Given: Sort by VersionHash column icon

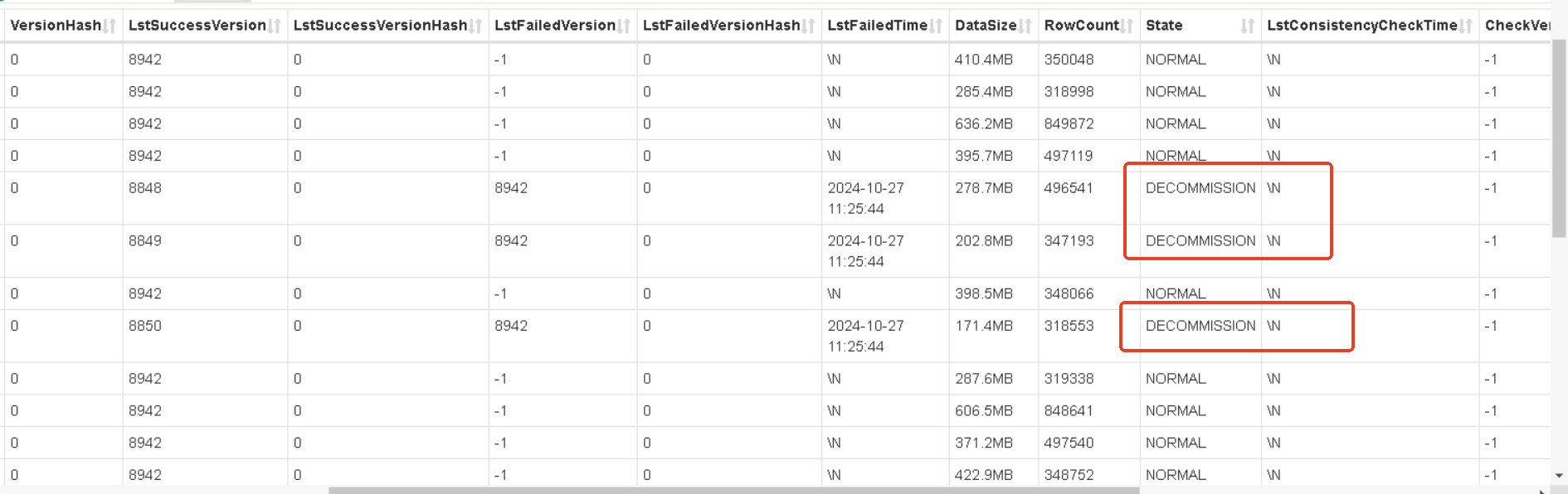Looking at the screenshot, I should (x=110, y=27).
